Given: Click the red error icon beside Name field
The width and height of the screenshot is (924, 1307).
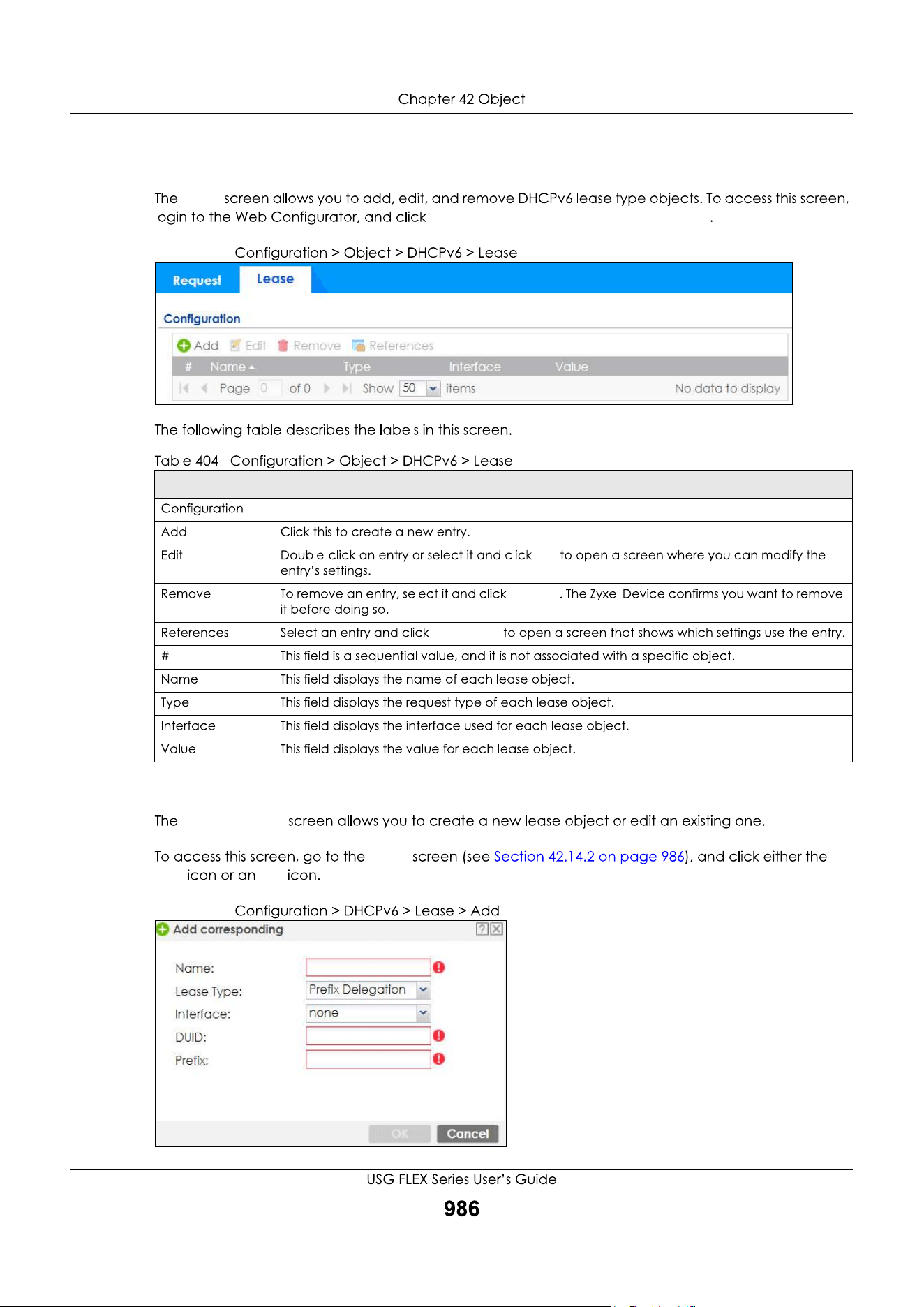Looking at the screenshot, I should pos(439,968).
